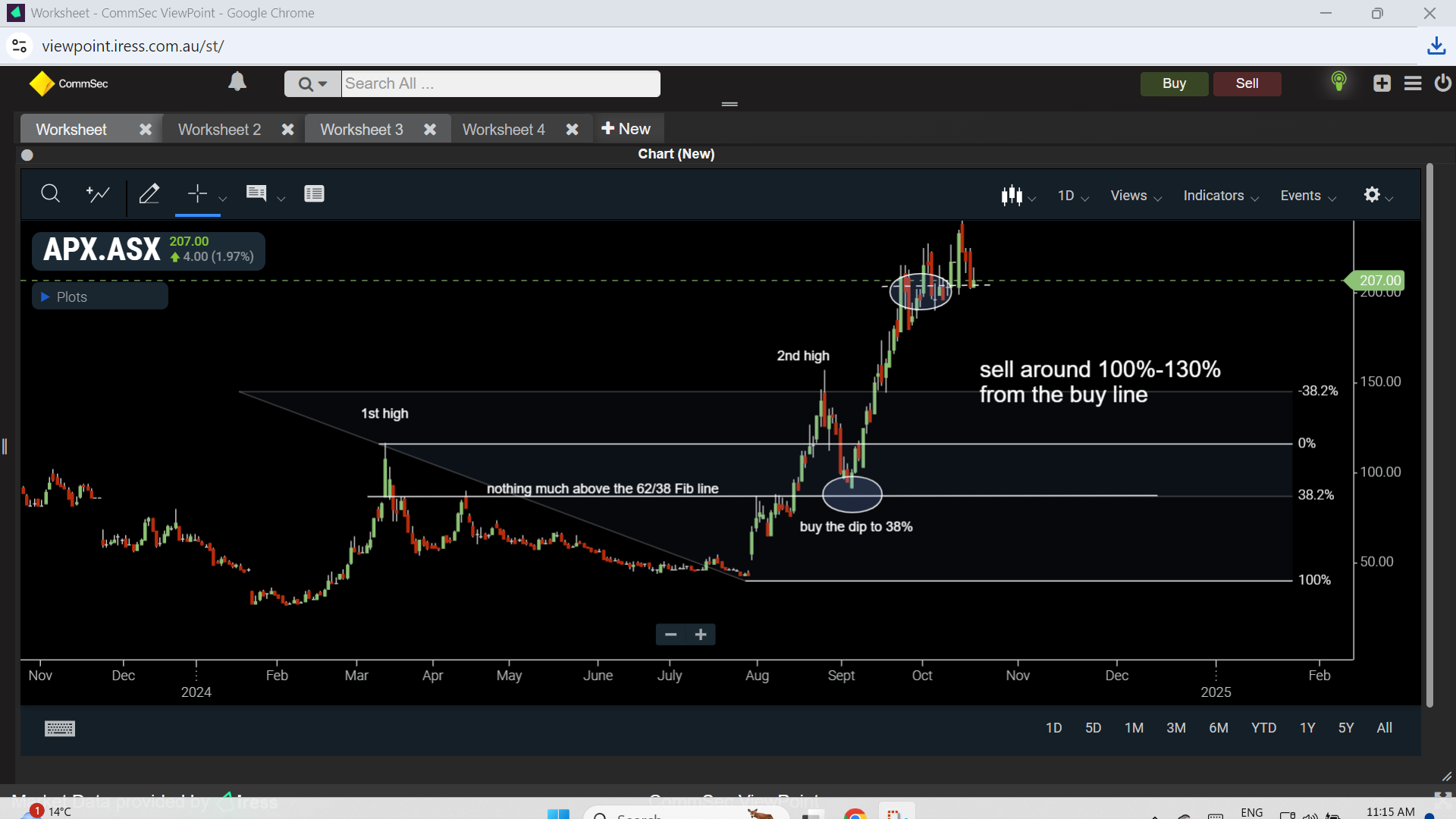Add a New worksheet
The width and height of the screenshot is (1456, 819).
[626, 129]
